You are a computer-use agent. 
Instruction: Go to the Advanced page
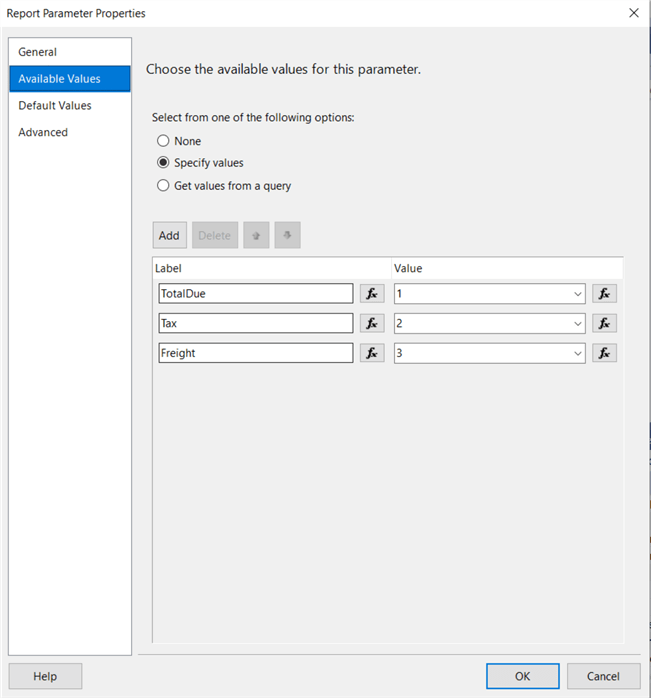click(x=43, y=132)
